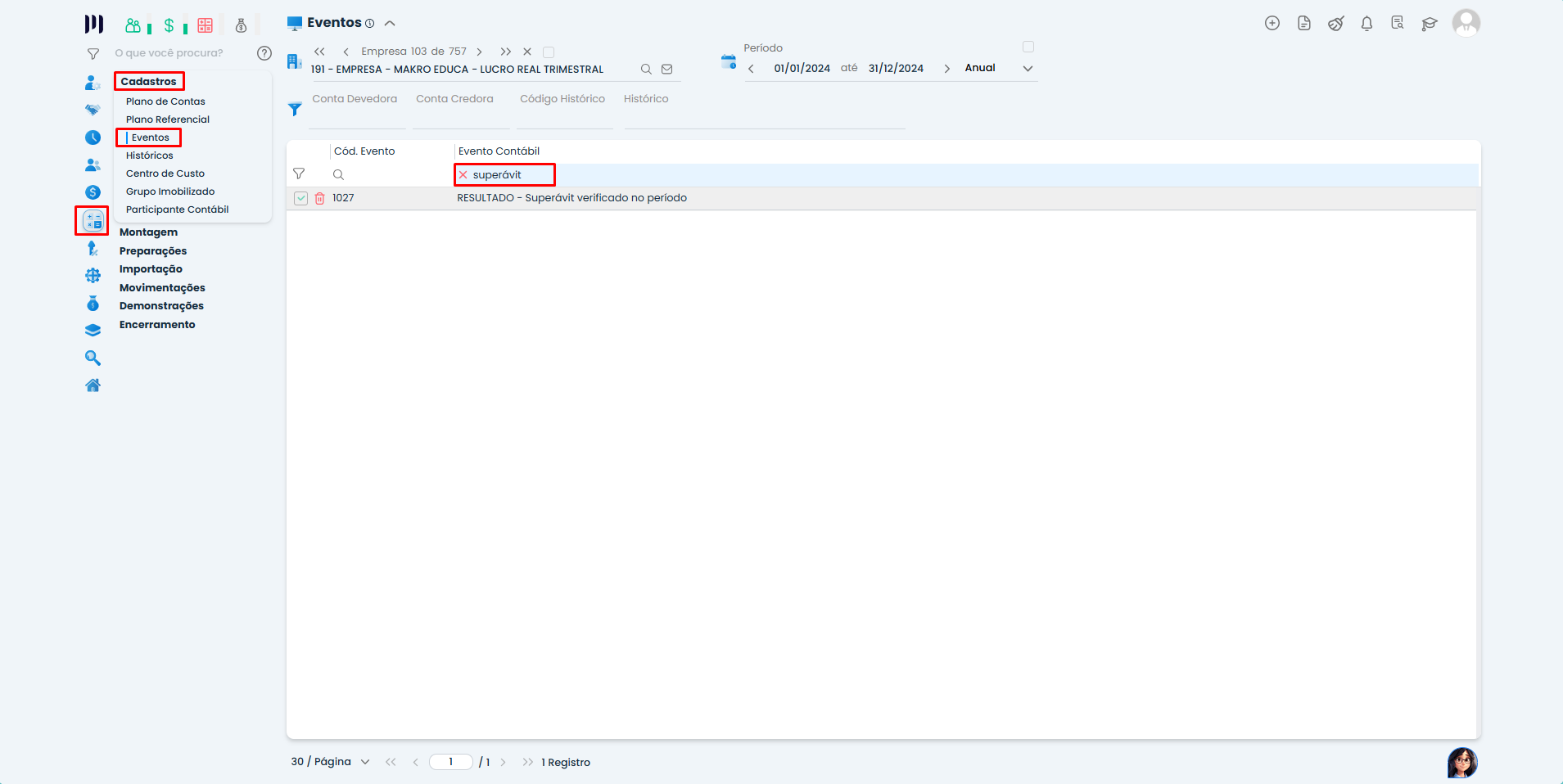Select Históricos in Cadastros menu
The width and height of the screenshot is (1563, 784).
coord(150,155)
